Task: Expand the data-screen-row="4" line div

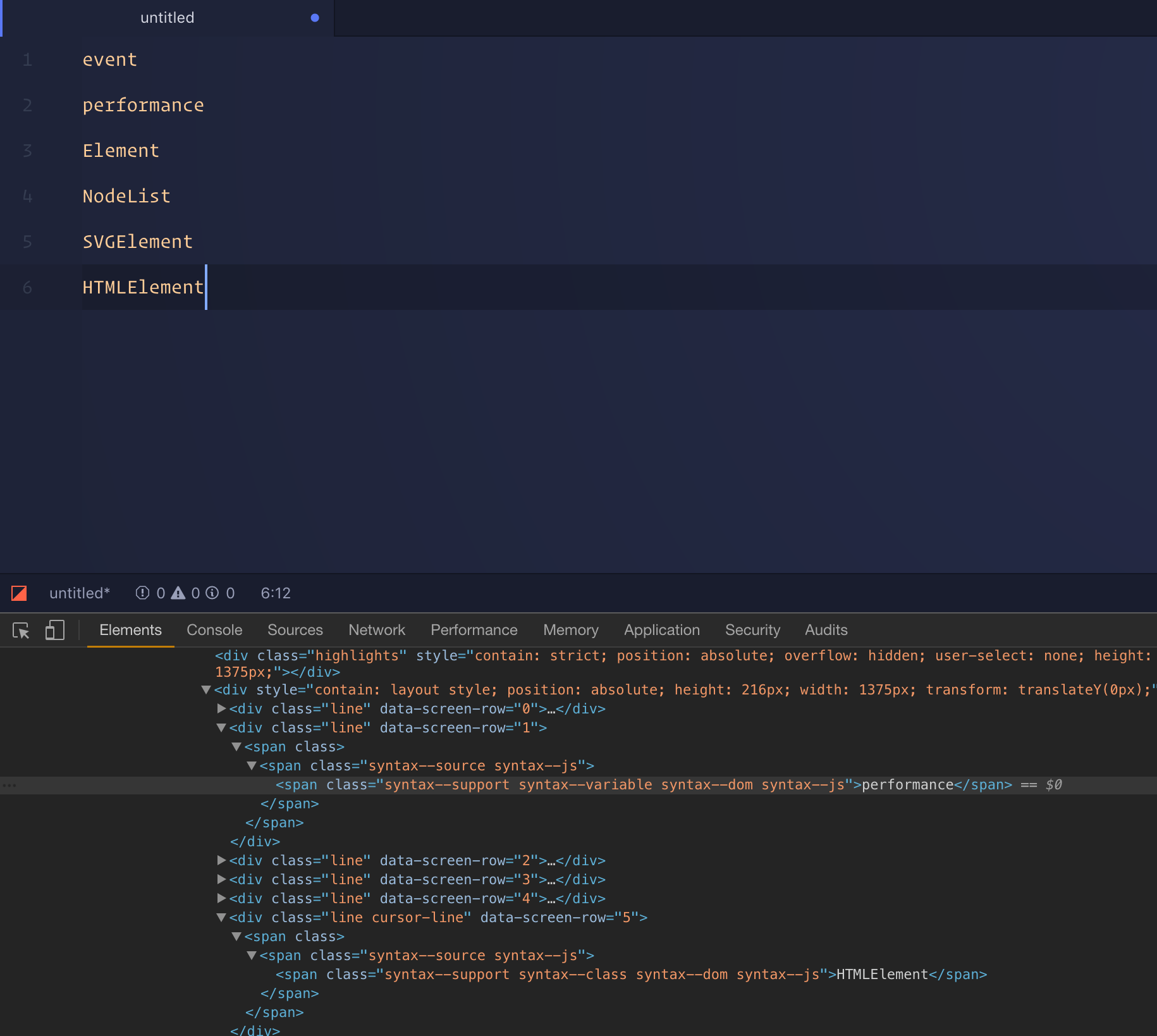Action: (221, 898)
